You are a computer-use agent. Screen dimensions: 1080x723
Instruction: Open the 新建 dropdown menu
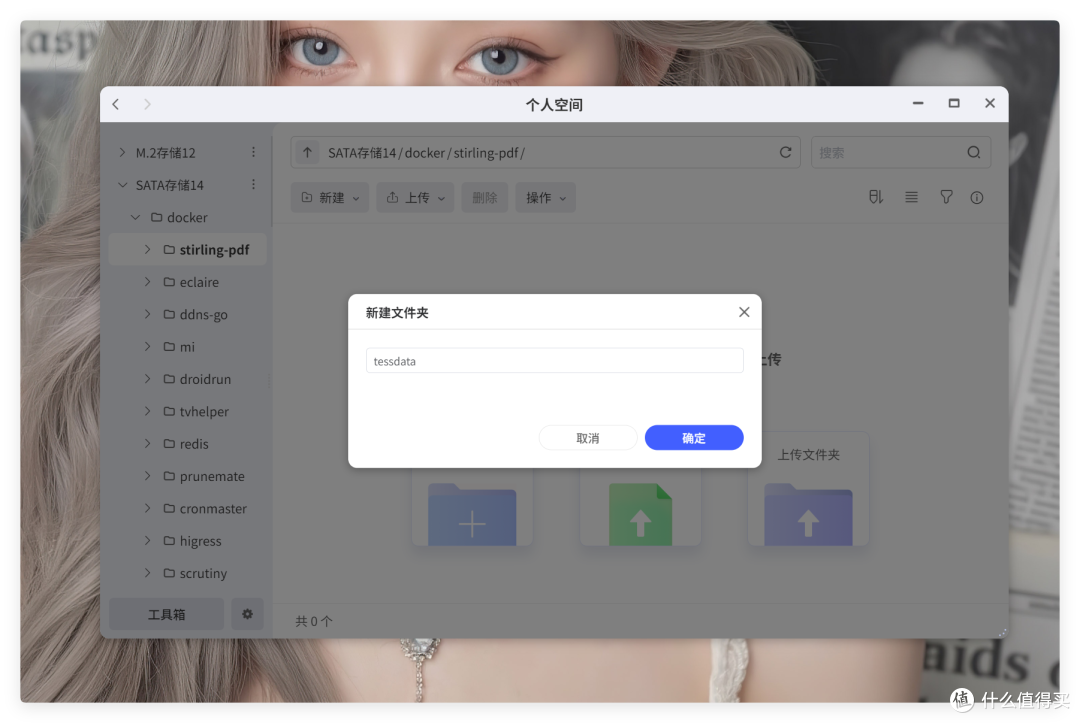[x=330, y=198]
